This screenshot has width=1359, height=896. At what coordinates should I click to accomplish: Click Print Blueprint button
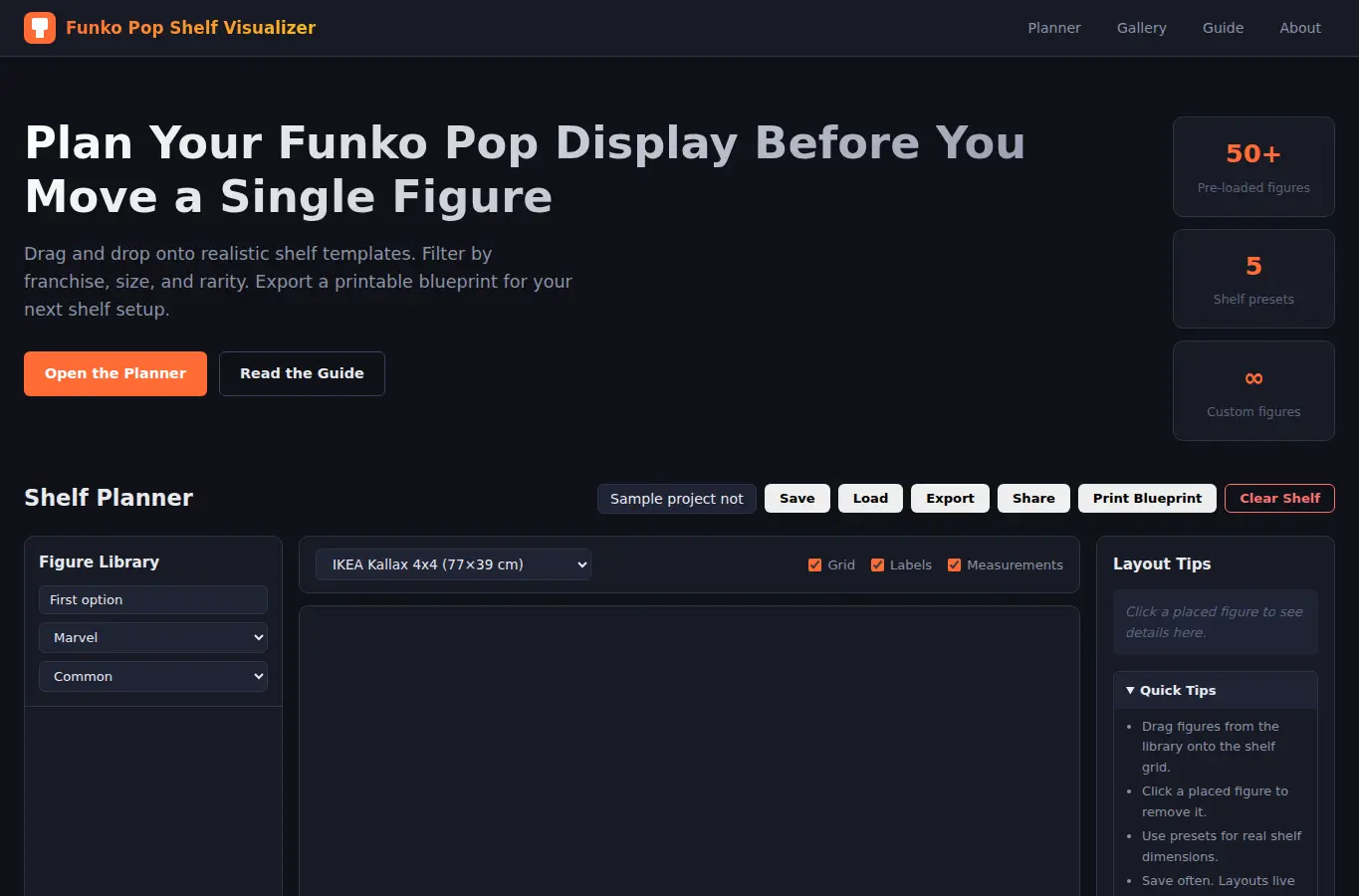(x=1147, y=499)
